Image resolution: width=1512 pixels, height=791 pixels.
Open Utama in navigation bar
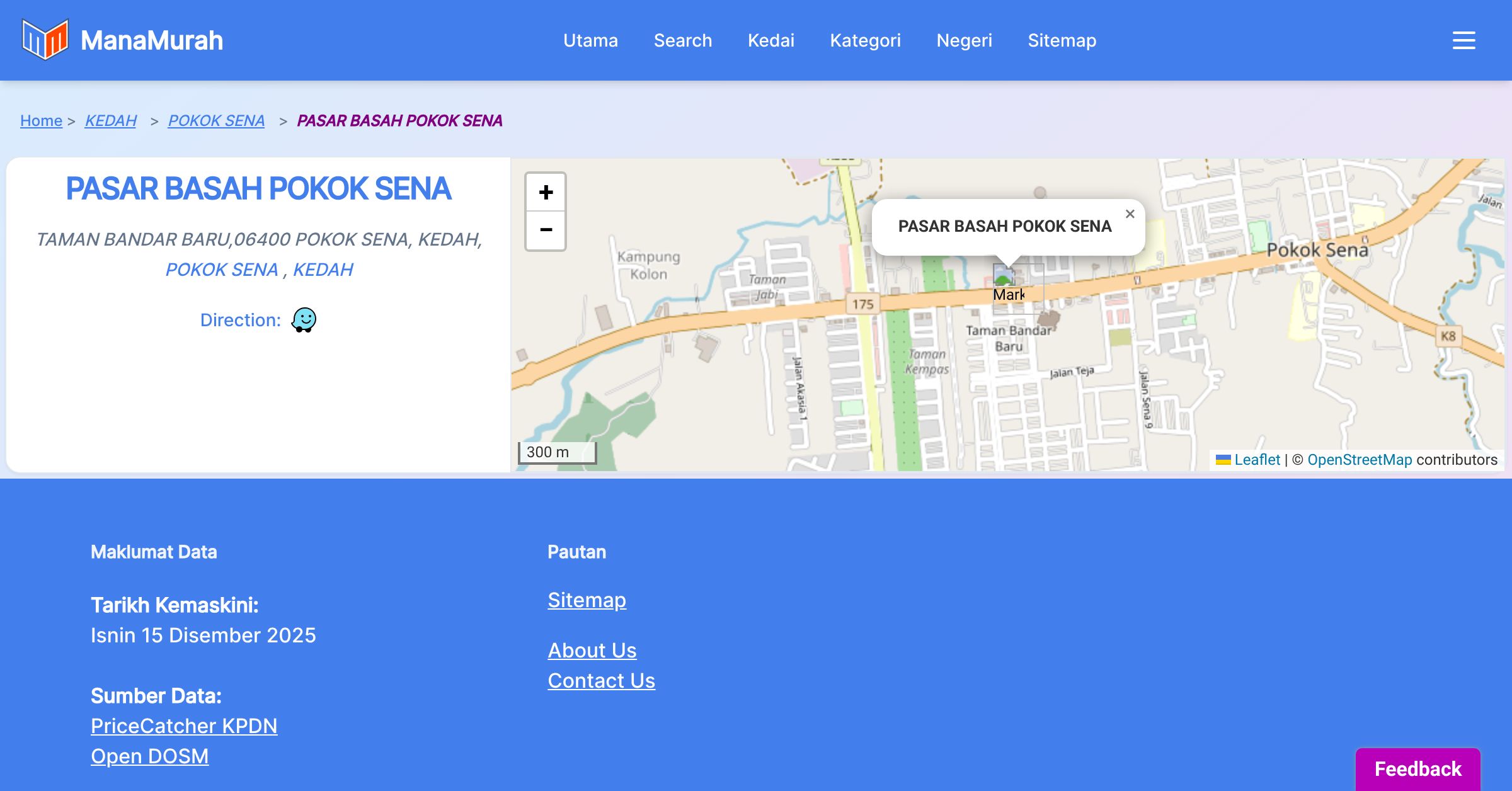click(590, 40)
